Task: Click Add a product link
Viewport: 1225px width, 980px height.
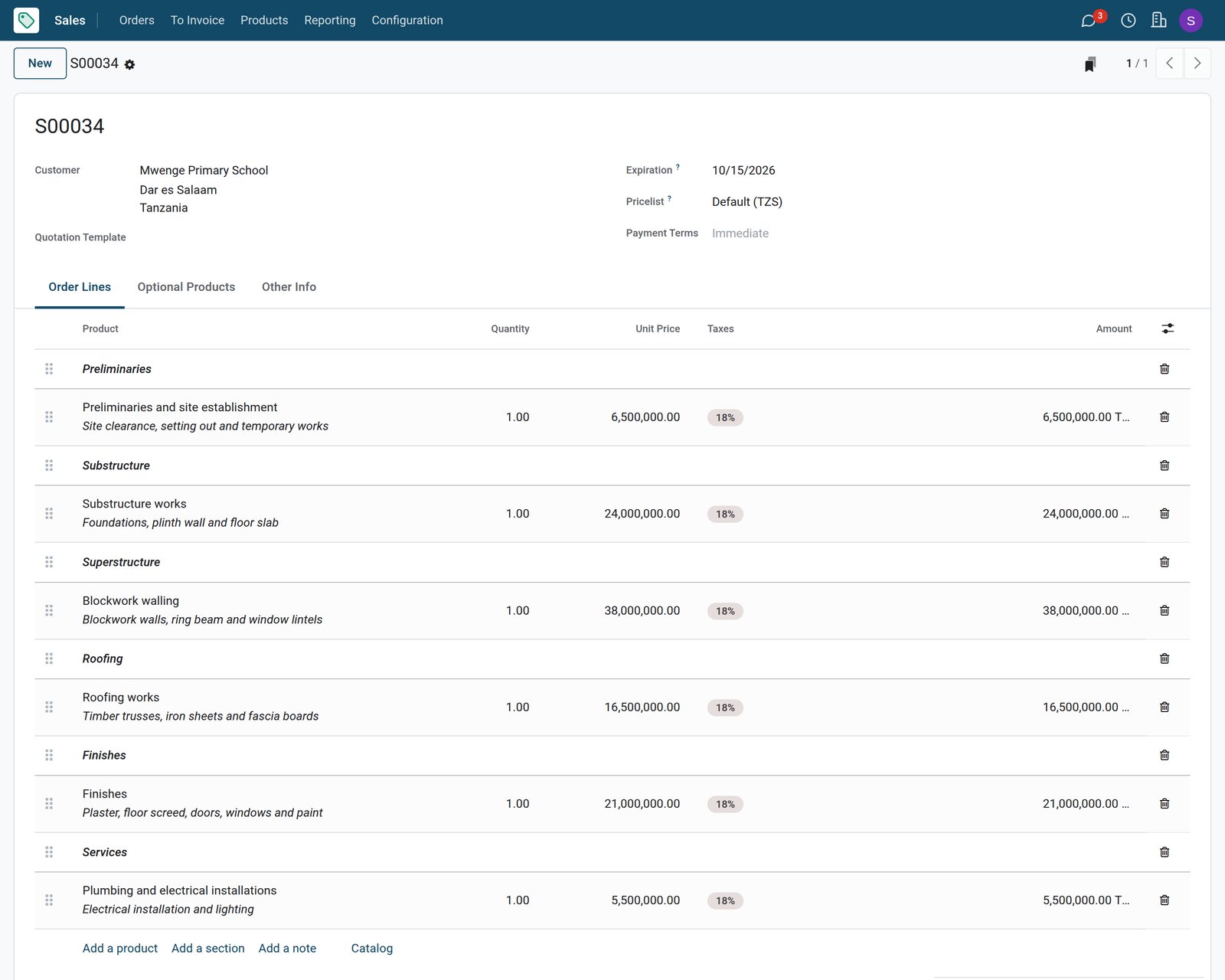Action: [x=120, y=949]
